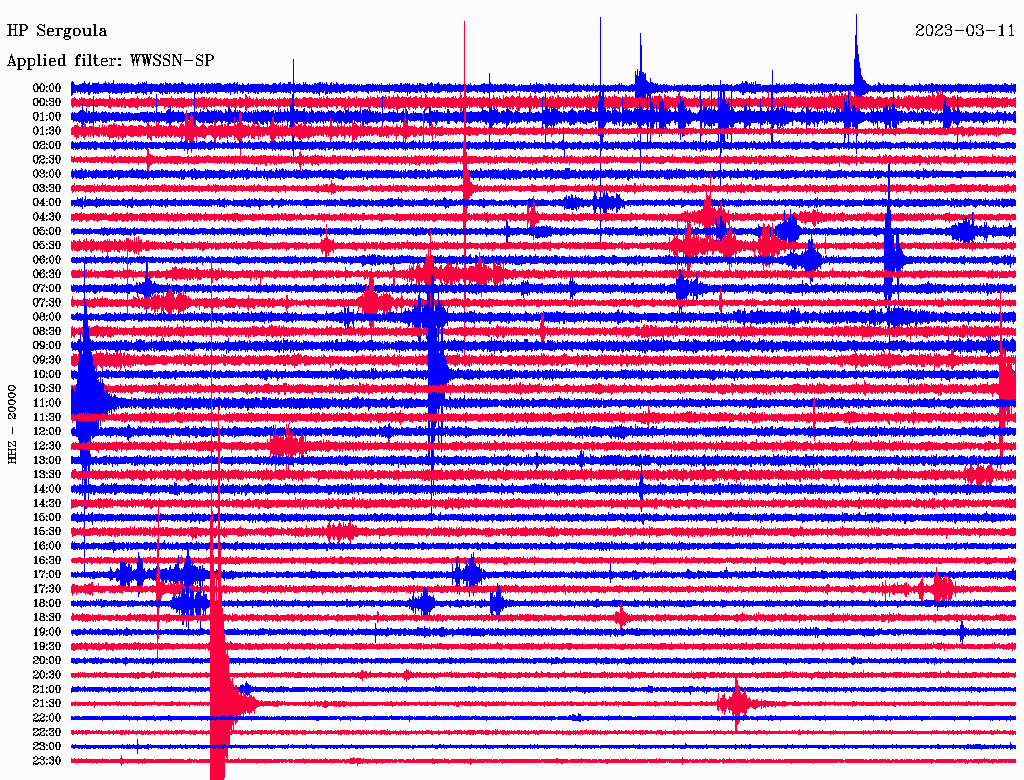Select the 02:30 time row label
The image size is (1024, 780).
(x=47, y=159)
